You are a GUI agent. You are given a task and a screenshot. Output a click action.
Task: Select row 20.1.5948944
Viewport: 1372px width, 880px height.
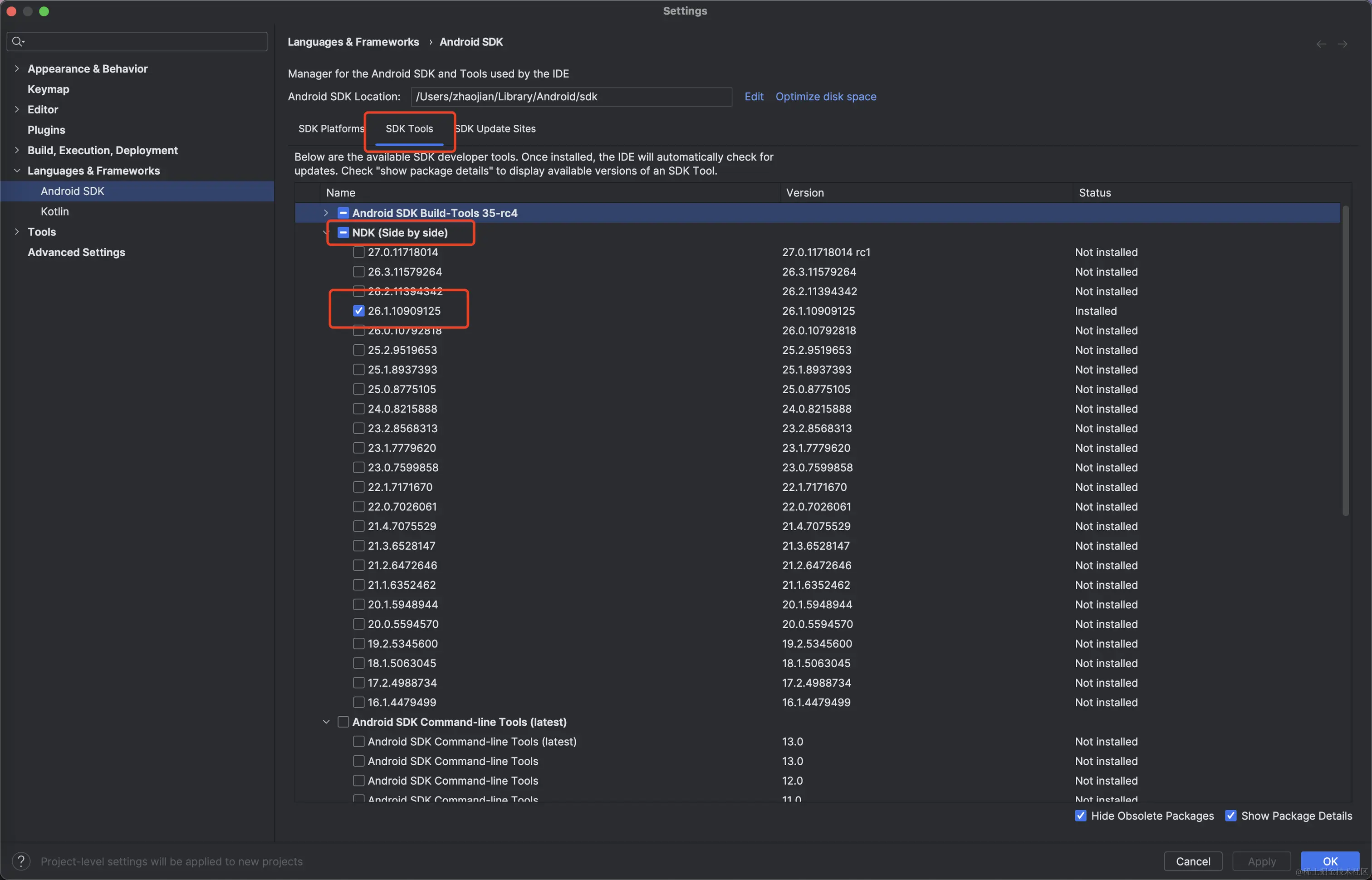pyautogui.click(x=817, y=605)
